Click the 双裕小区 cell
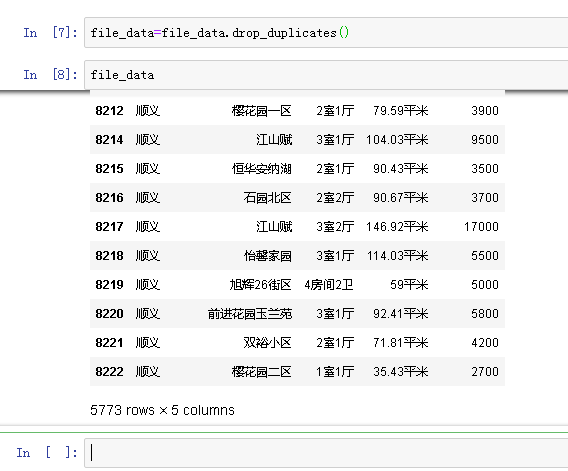Screen dimensions: 568x471 point(267,342)
